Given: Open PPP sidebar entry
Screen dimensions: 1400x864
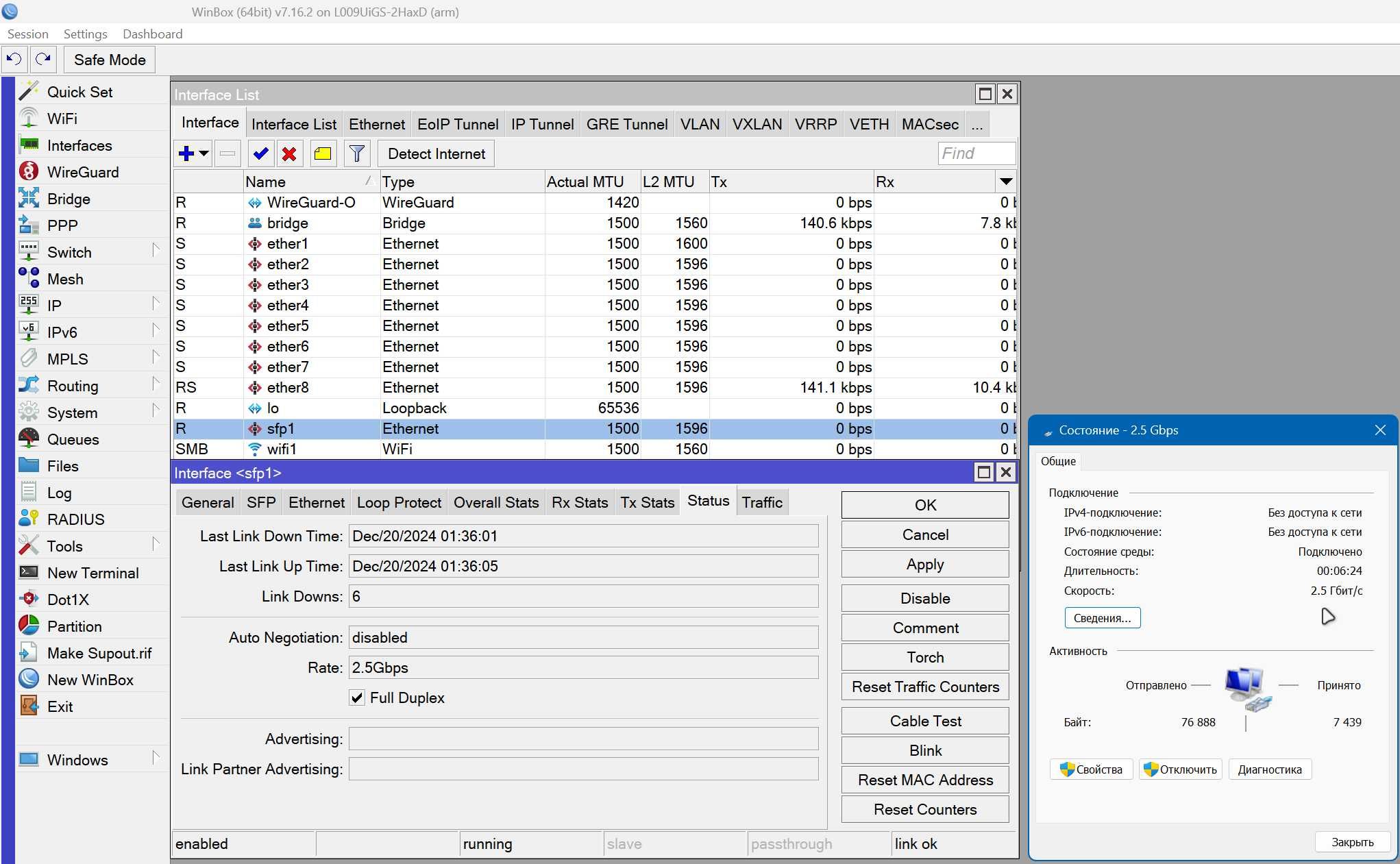Looking at the screenshot, I should [62, 225].
